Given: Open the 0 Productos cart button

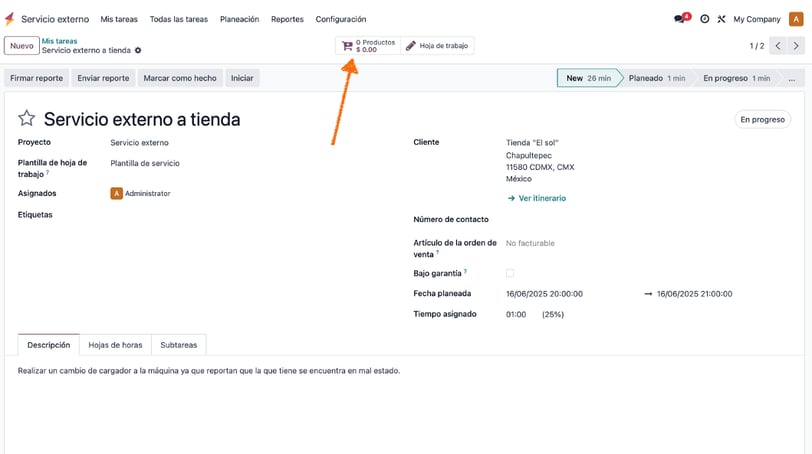Looking at the screenshot, I should 368,46.
